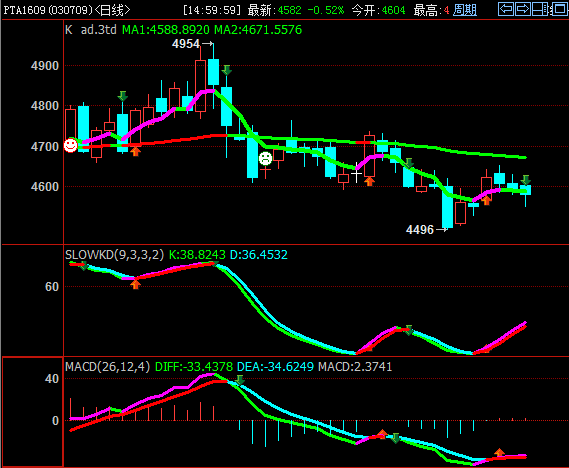Click the MA1:4588.8920 value

[166, 29]
